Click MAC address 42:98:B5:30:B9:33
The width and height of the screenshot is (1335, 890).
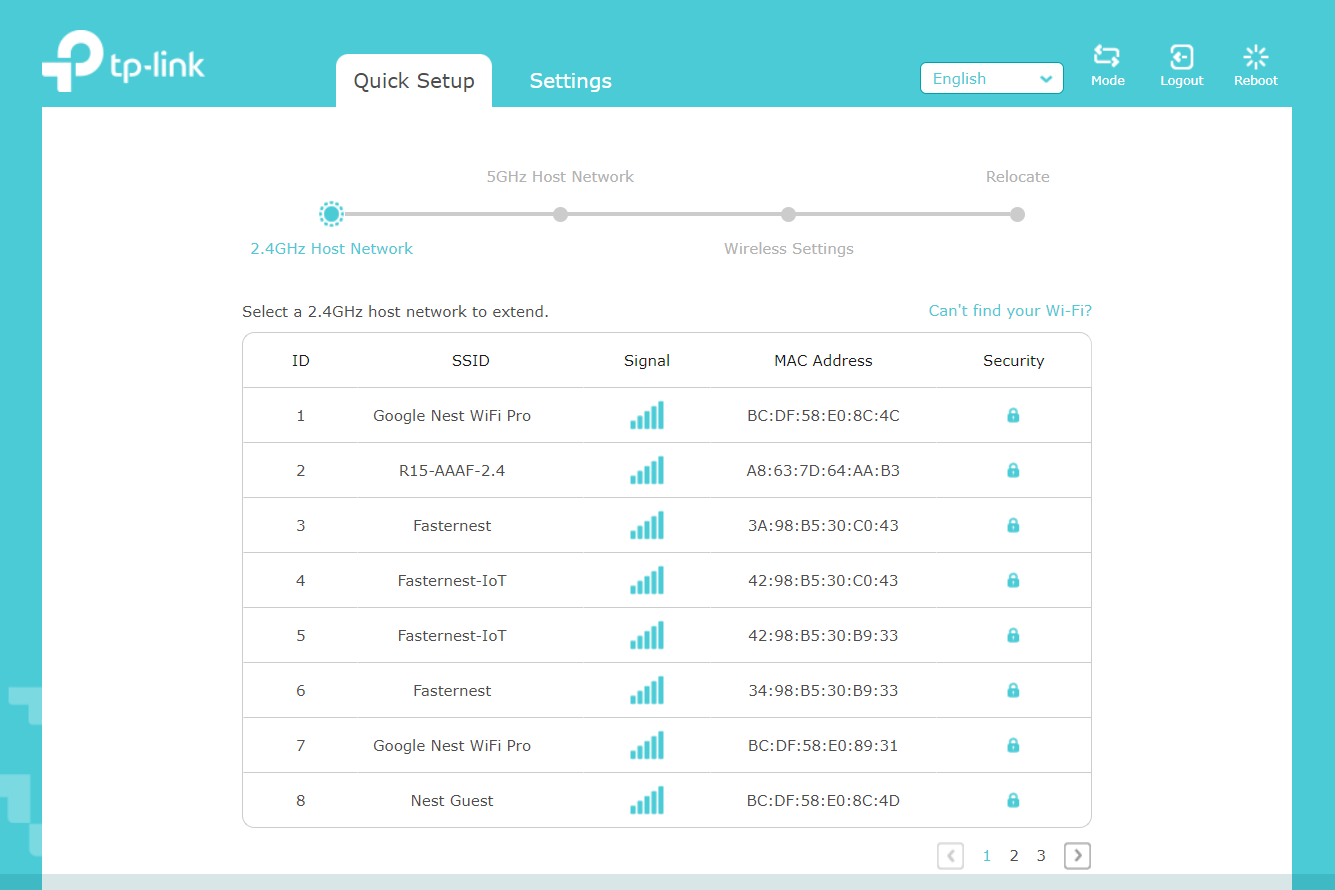(x=823, y=635)
